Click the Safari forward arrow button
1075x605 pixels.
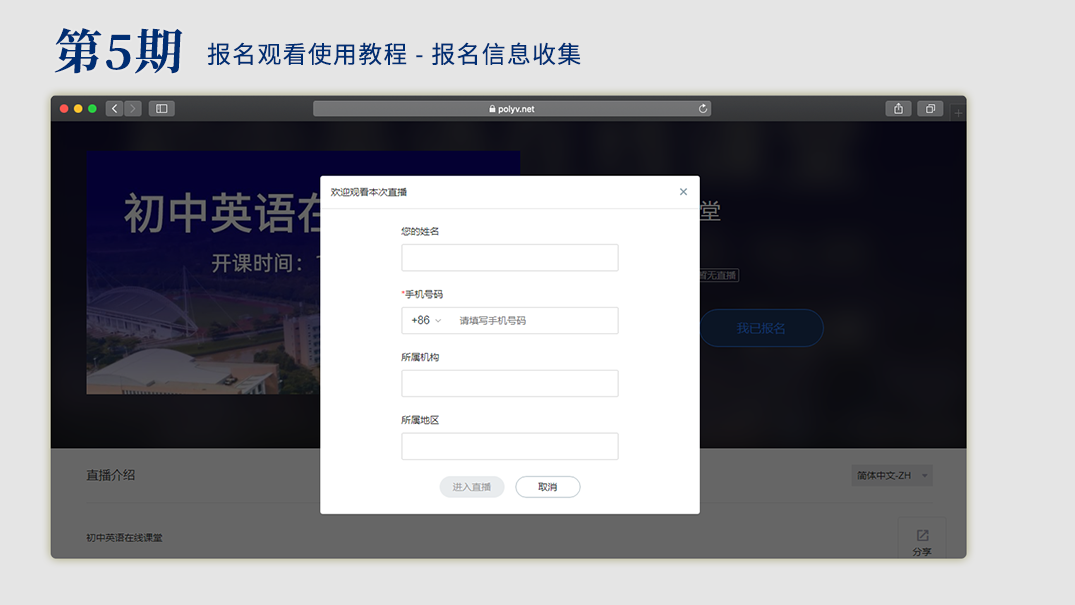pyautogui.click(x=133, y=109)
